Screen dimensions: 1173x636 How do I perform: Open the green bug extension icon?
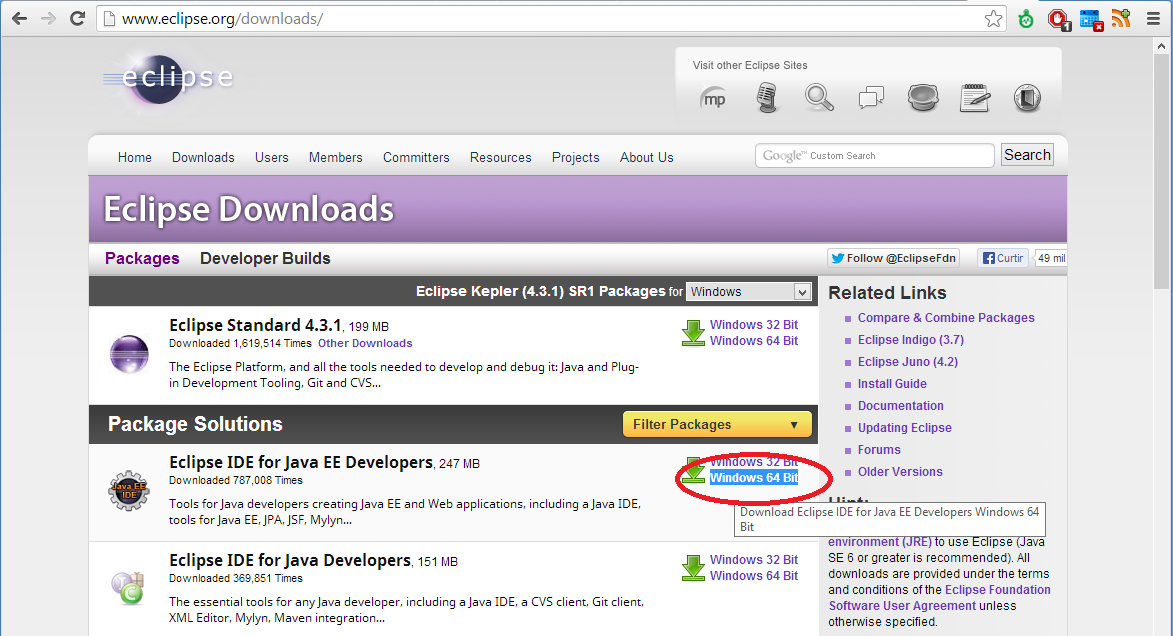[1026, 19]
